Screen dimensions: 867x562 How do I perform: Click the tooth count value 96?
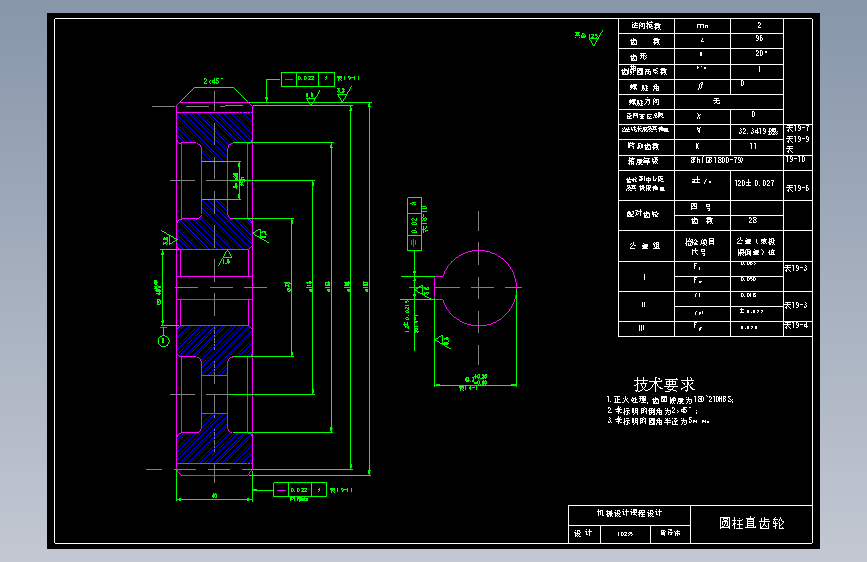pos(759,39)
